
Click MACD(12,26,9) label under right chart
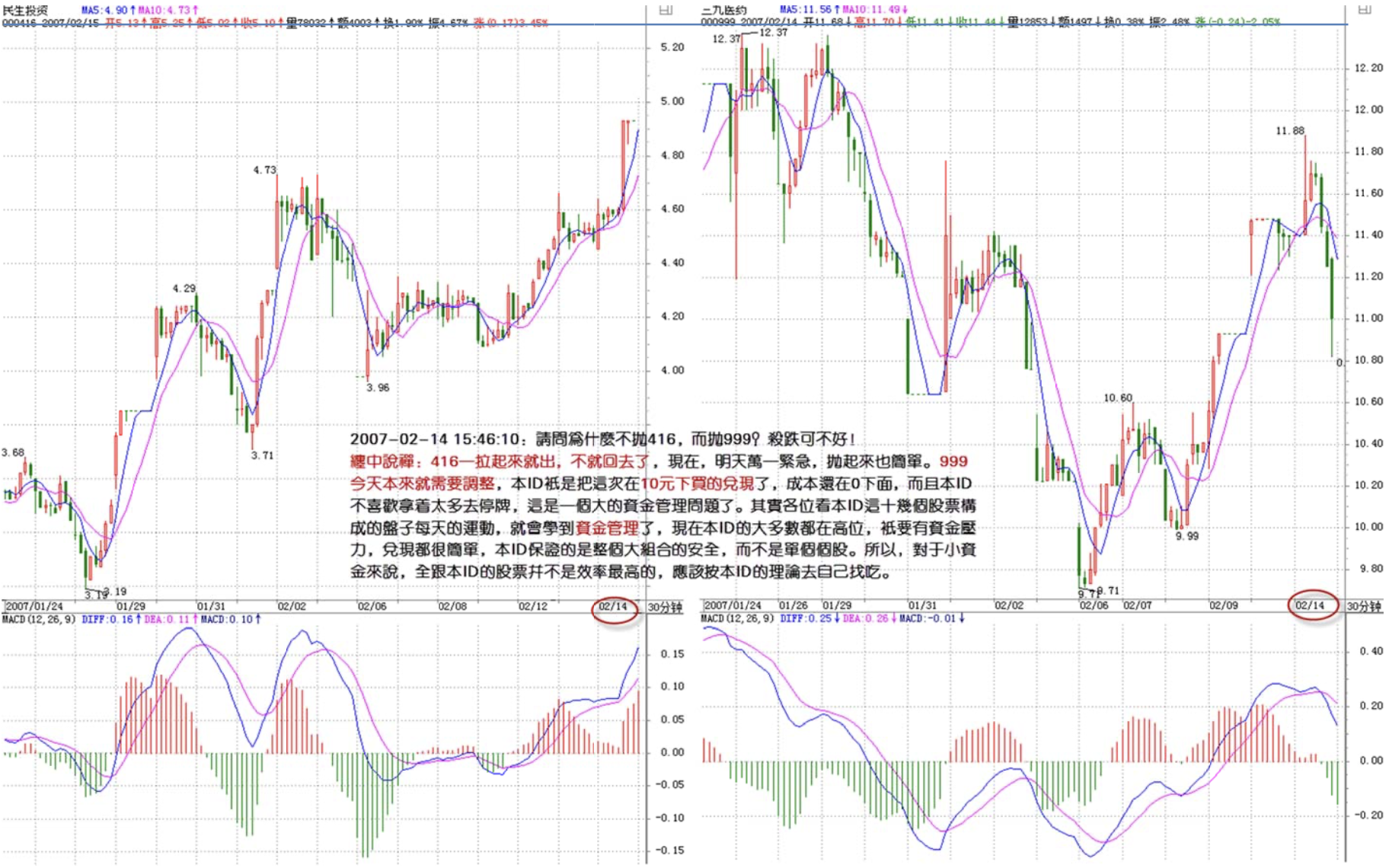click(x=737, y=618)
